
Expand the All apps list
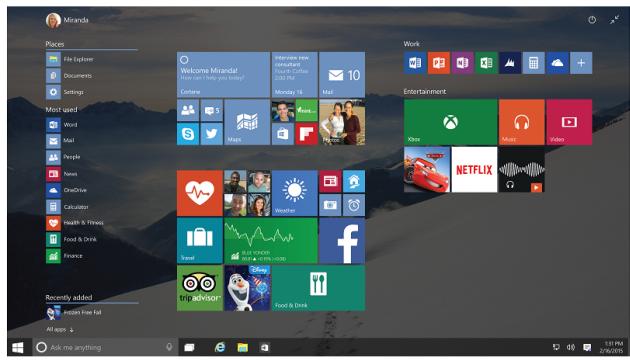point(60,329)
